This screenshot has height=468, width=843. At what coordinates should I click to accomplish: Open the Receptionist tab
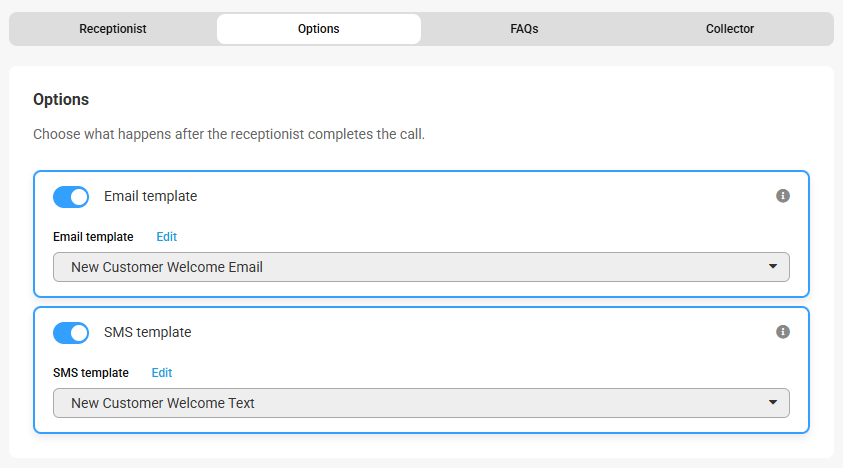click(113, 29)
